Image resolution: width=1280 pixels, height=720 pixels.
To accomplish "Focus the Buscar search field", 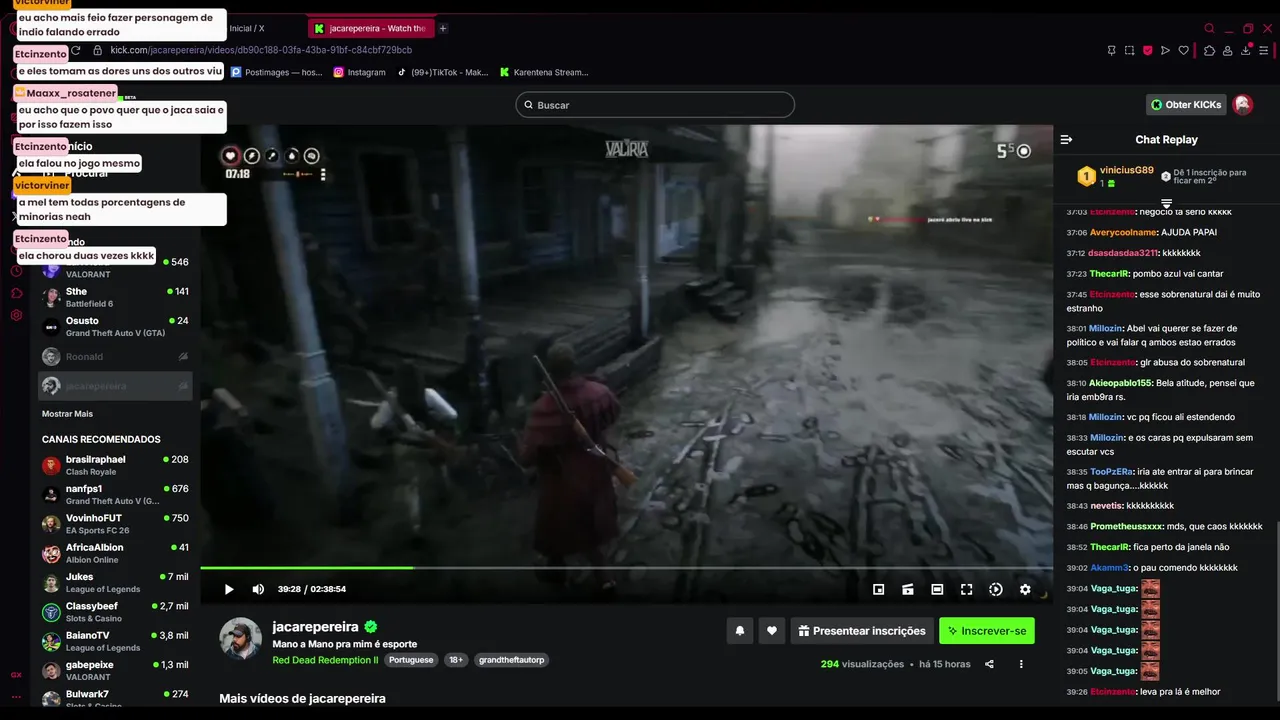I will pyautogui.click(x=655, y=105).
